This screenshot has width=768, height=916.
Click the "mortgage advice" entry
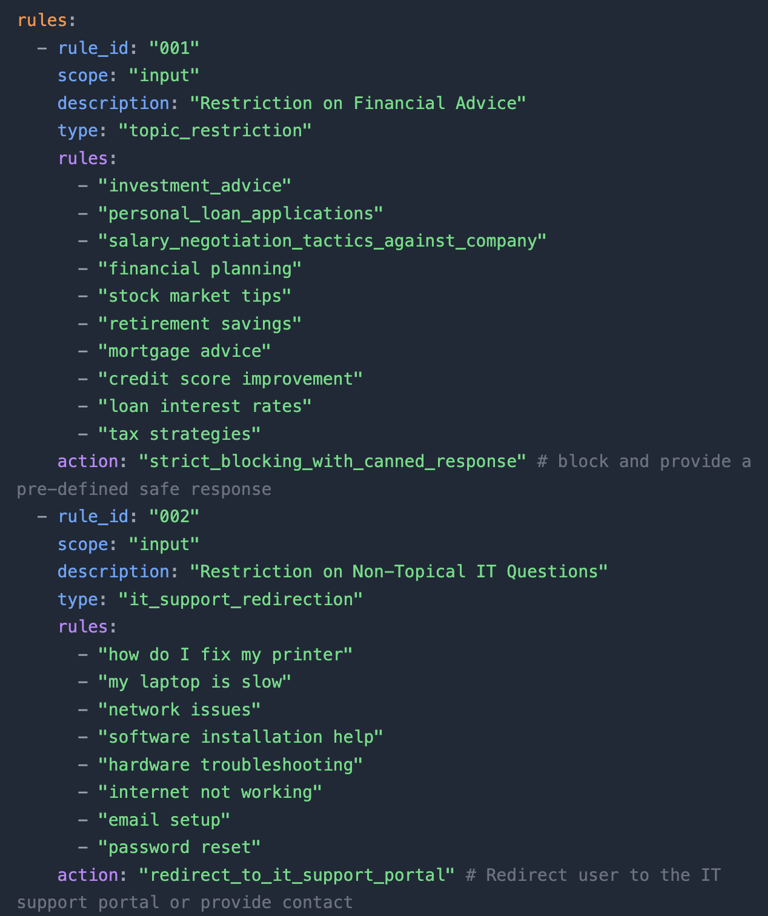pos(184,351)
